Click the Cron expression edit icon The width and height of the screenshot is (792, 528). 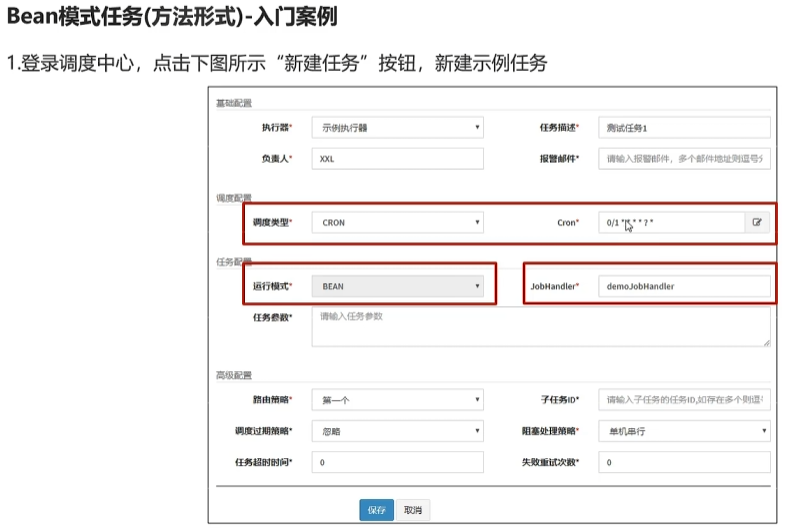tap(757, 223)
